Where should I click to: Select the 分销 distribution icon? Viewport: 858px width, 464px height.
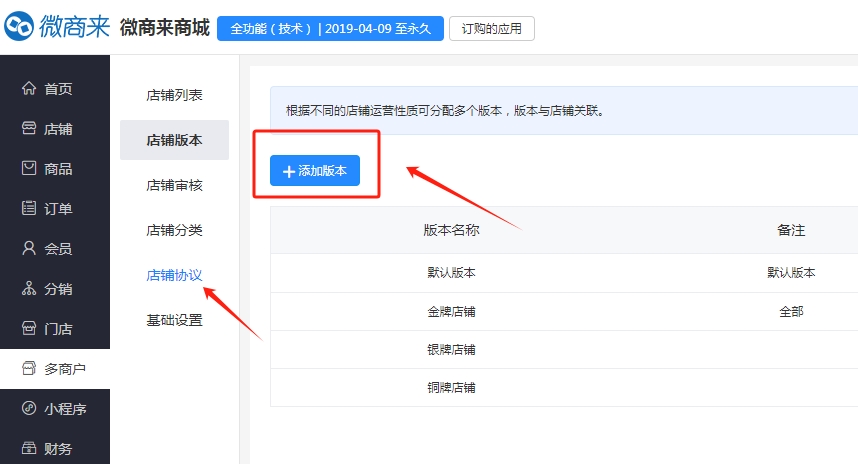tap(29, 289)
